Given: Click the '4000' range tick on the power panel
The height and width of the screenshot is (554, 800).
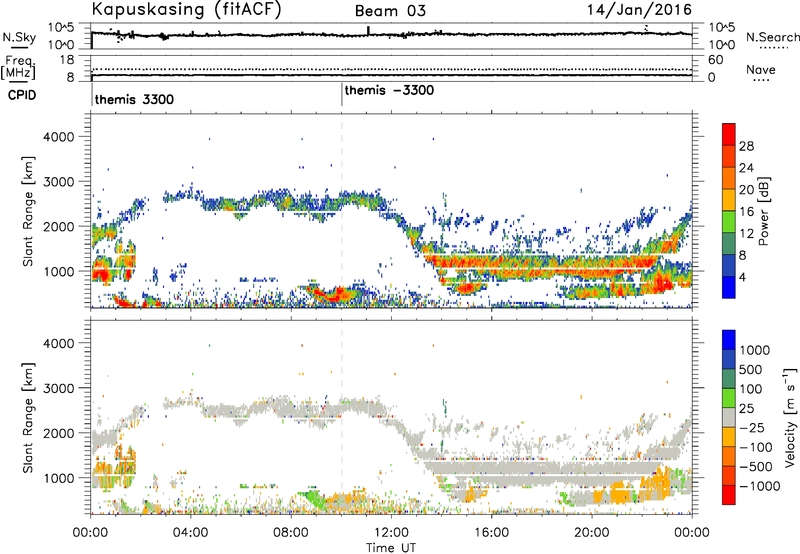Looking at the screenshot, I should point(58,137).
